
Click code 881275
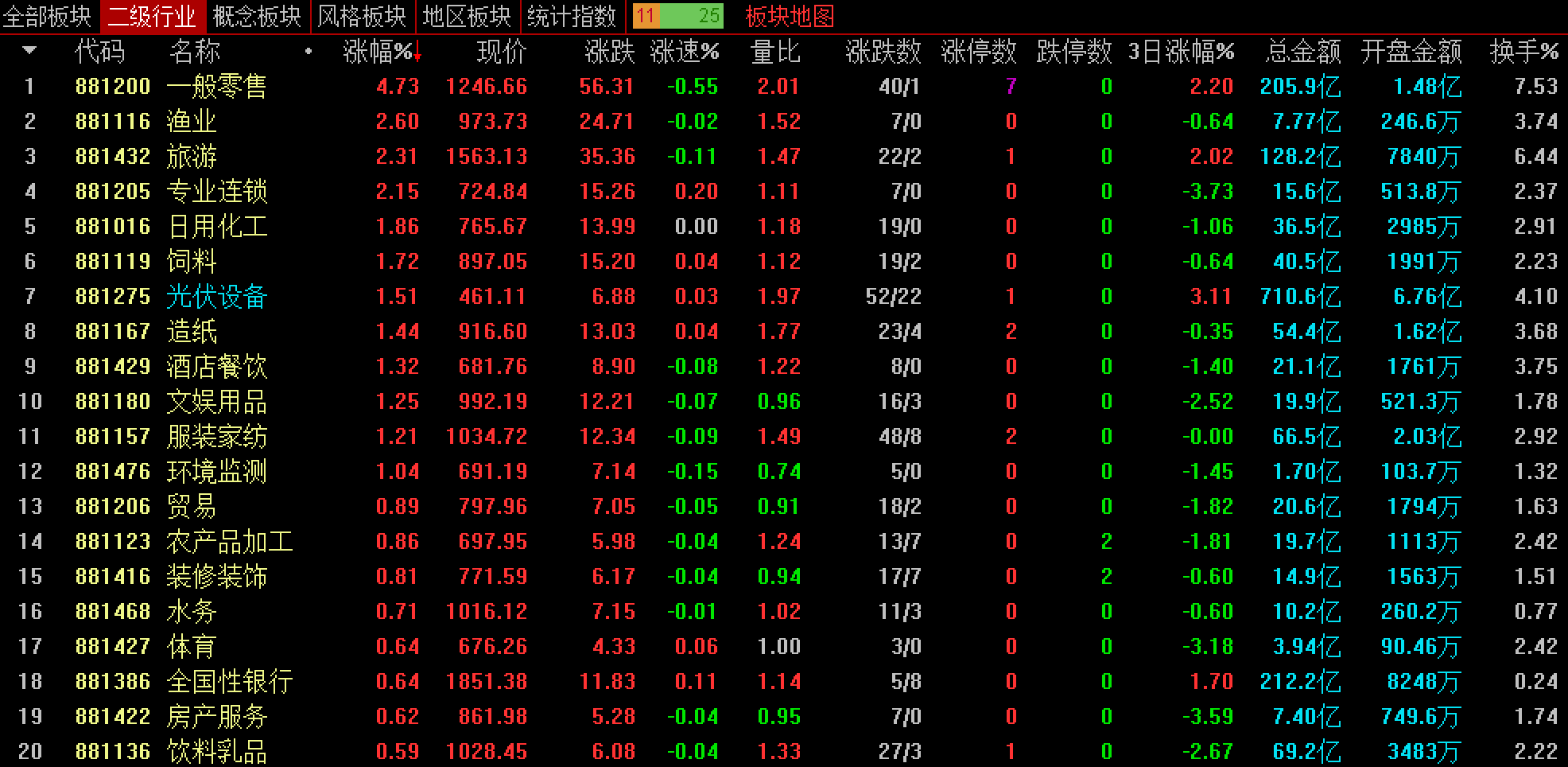(x=113, y=296)
